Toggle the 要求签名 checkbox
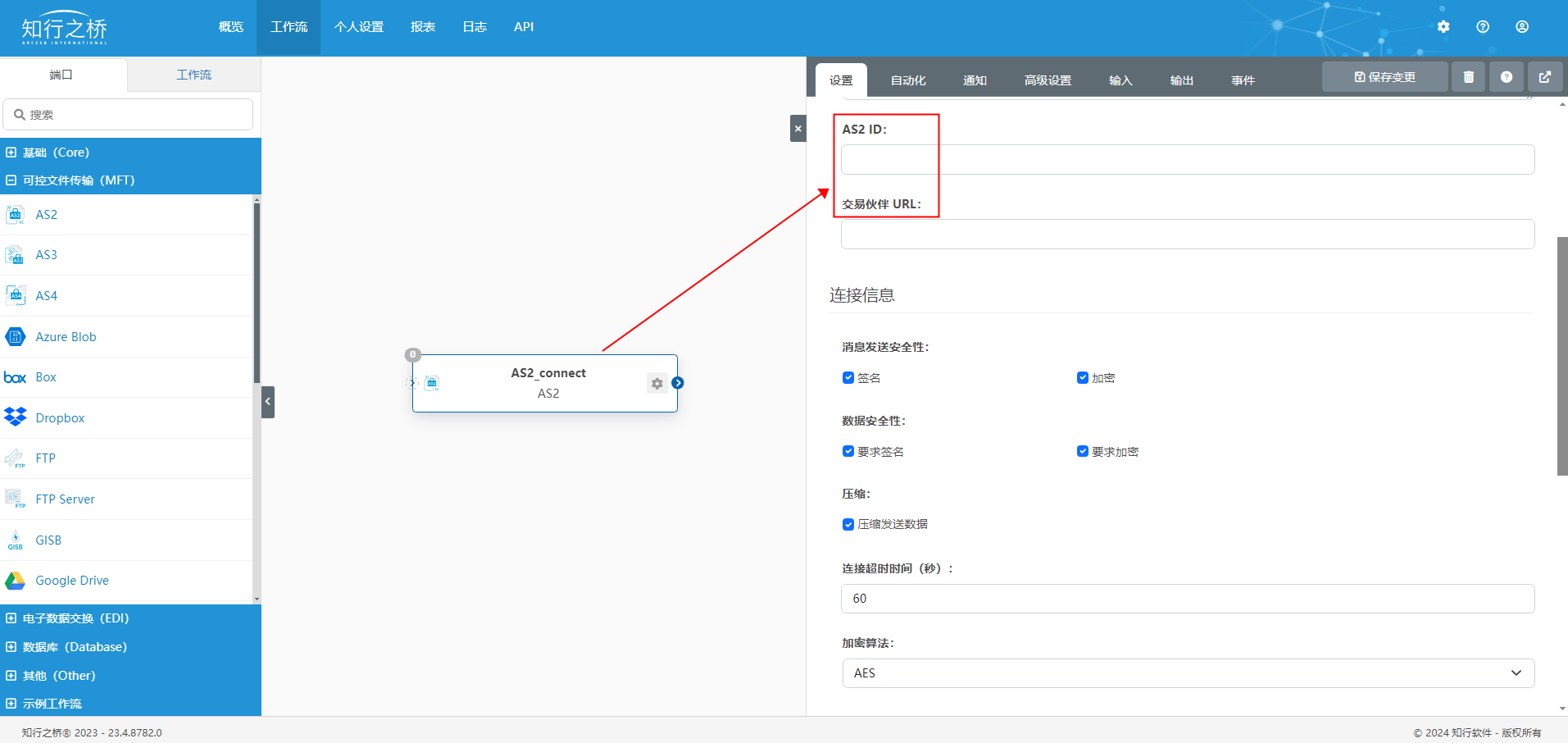1568x743 pixels. pyautogui.click(x=848, y=452)
